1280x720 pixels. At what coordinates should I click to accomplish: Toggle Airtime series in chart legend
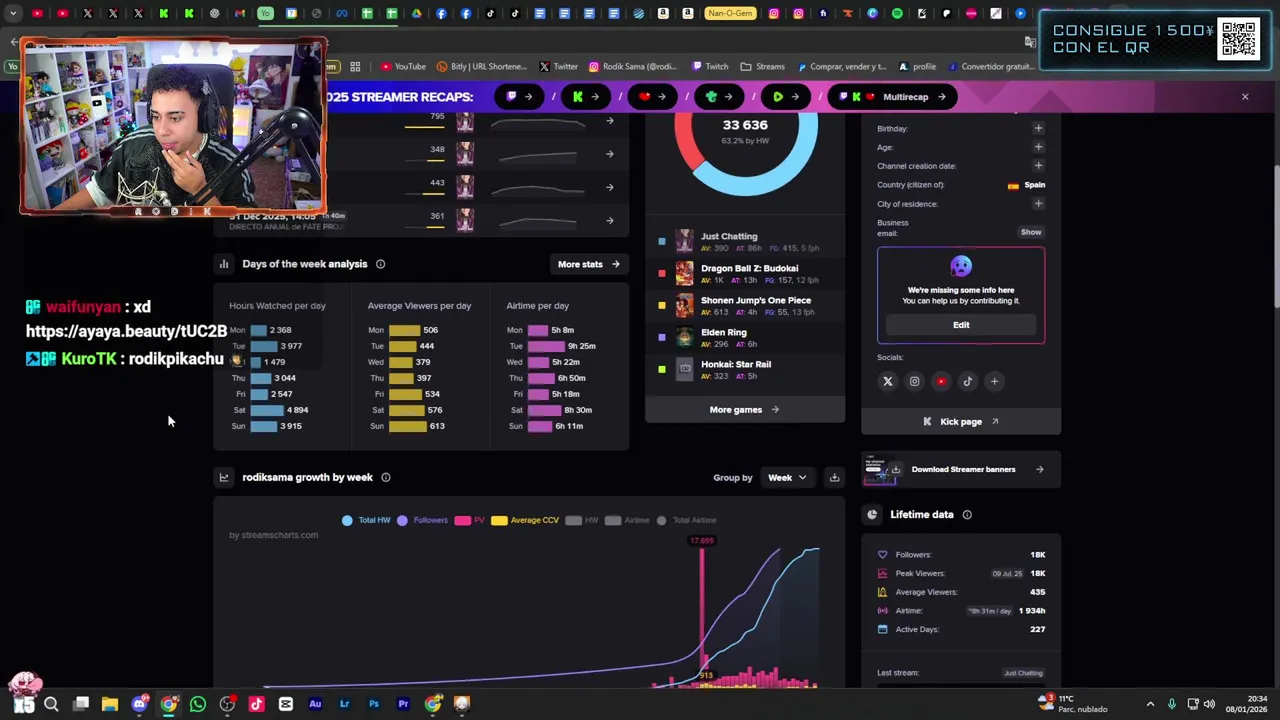(x=627, y=520)
